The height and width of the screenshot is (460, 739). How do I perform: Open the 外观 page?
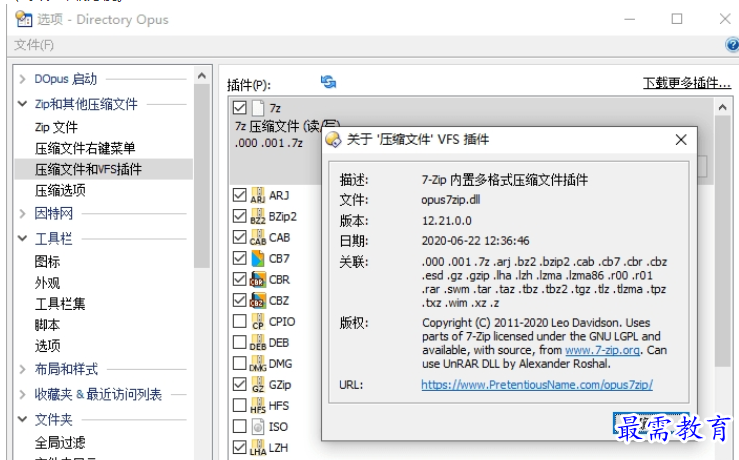point(47,283)
